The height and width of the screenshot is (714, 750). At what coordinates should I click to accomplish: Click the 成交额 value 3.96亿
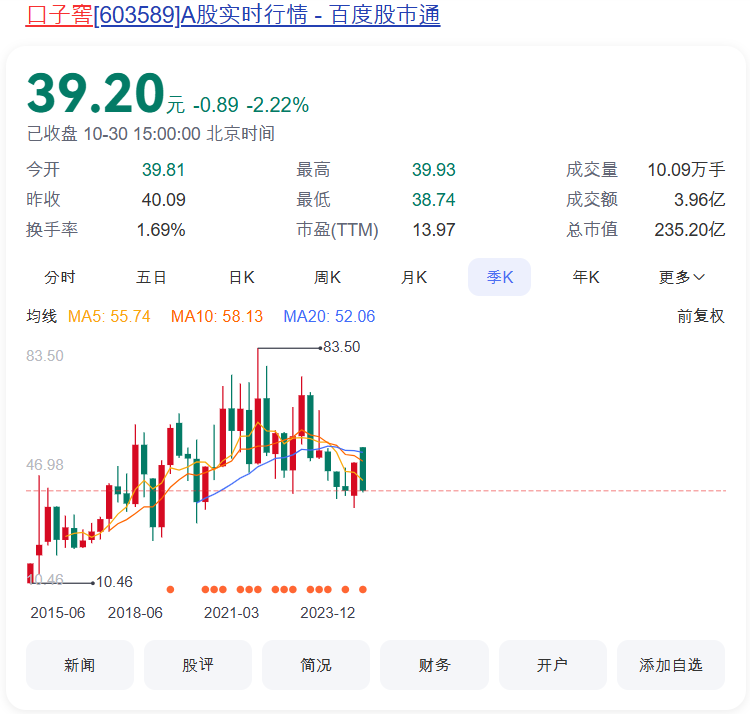tap(699, 199)
